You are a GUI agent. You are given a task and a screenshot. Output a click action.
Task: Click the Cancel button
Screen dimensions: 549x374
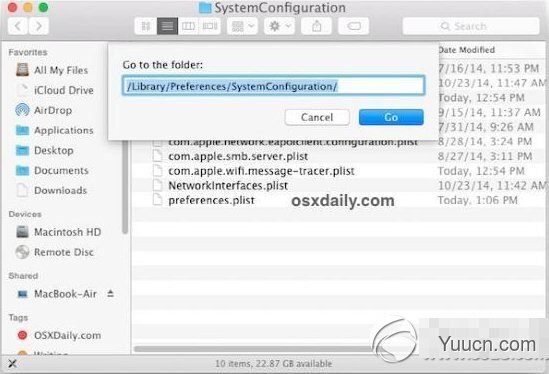click(317, 117)
